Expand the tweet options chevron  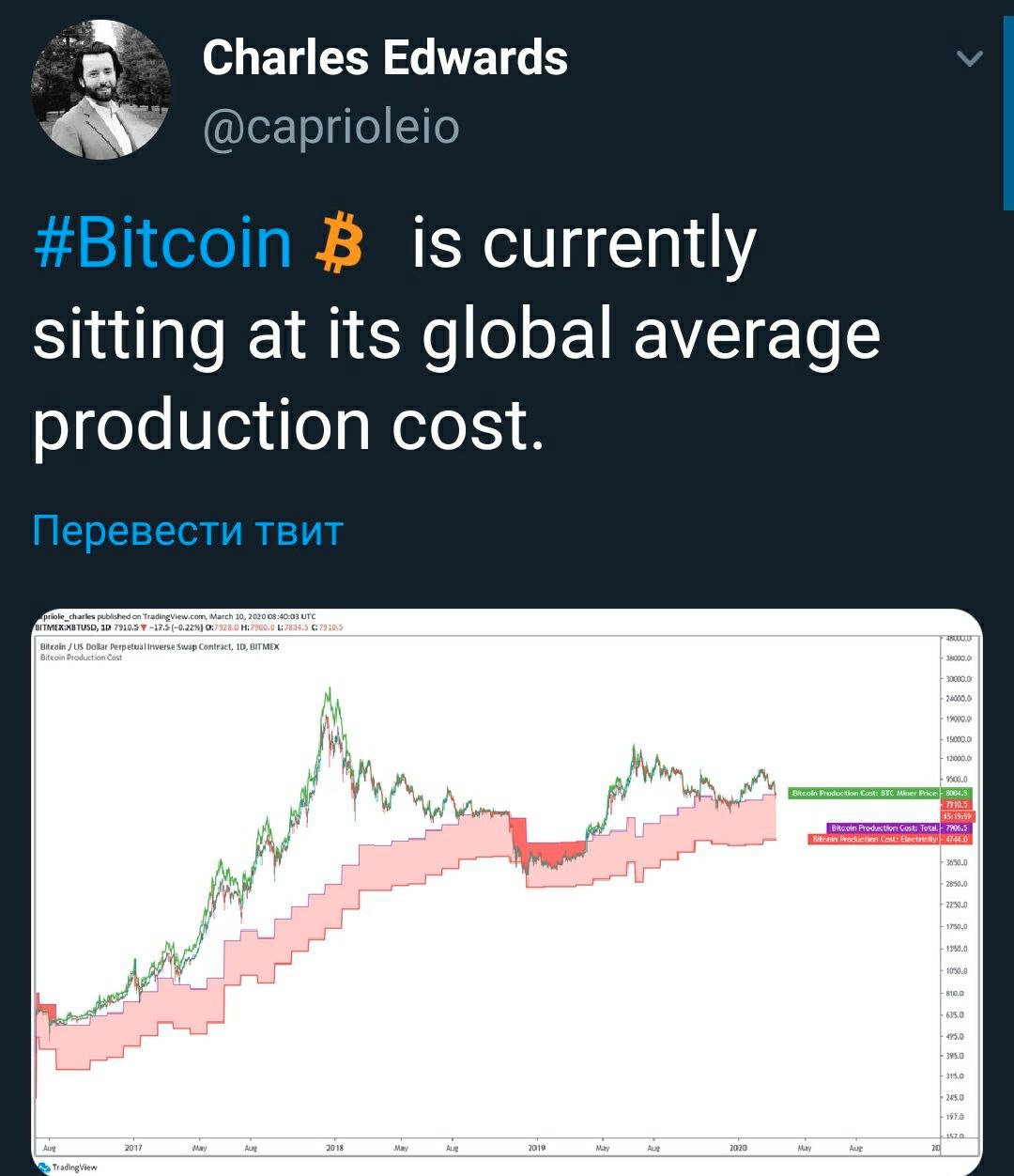coord(969,60)
